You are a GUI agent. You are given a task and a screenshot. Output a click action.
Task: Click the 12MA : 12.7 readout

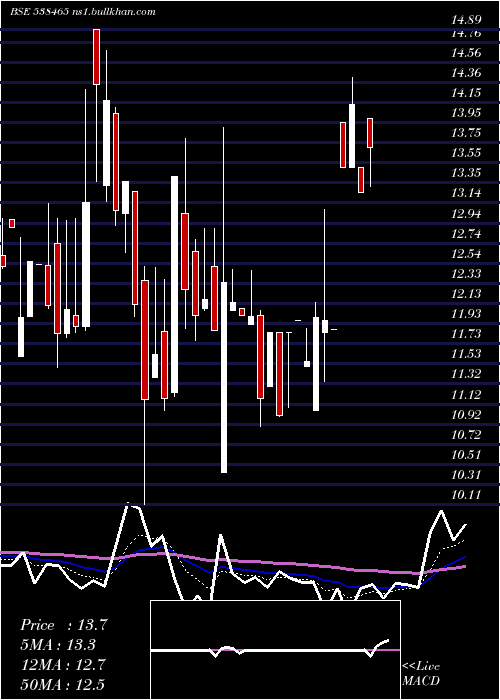63,665
